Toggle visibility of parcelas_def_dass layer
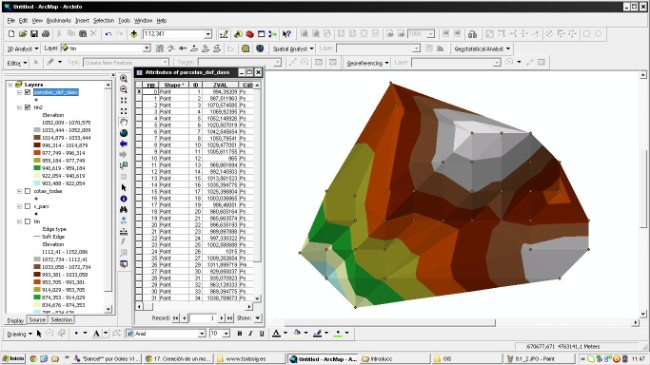The height and width of the screenshot is (365, 650). click(28, 92)
